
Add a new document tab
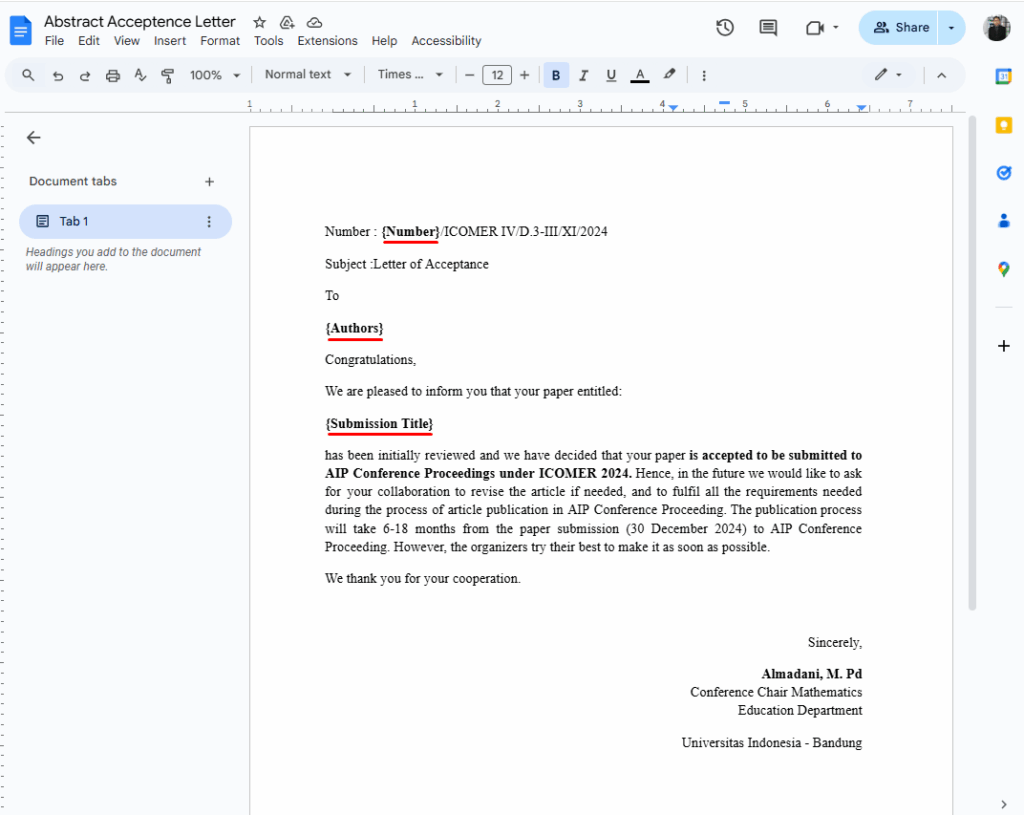pos(209,182)
